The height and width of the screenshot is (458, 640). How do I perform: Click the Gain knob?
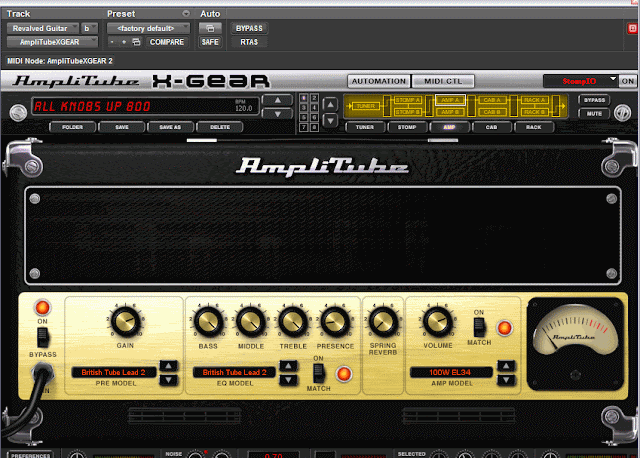coord(125,321)
